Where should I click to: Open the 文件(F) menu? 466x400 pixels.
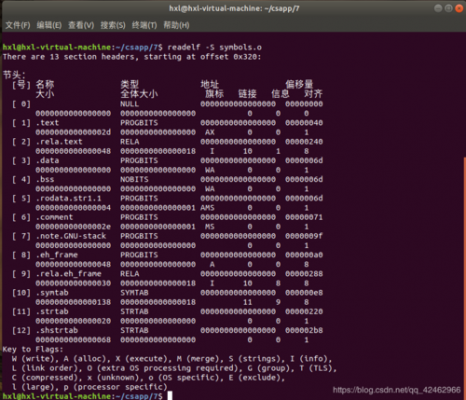[x=18, y=25]
